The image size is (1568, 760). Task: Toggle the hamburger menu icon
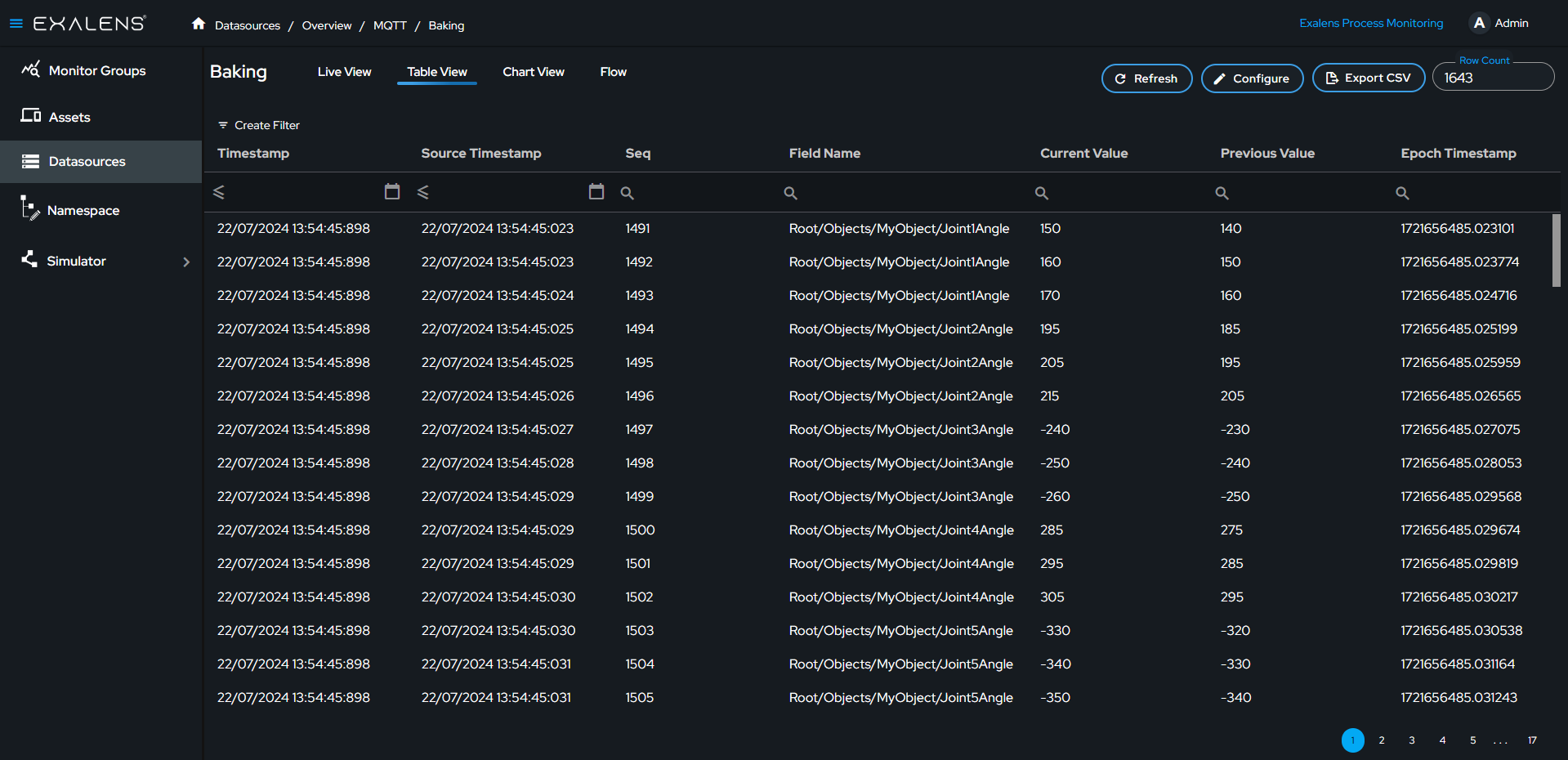click(16, 24)
